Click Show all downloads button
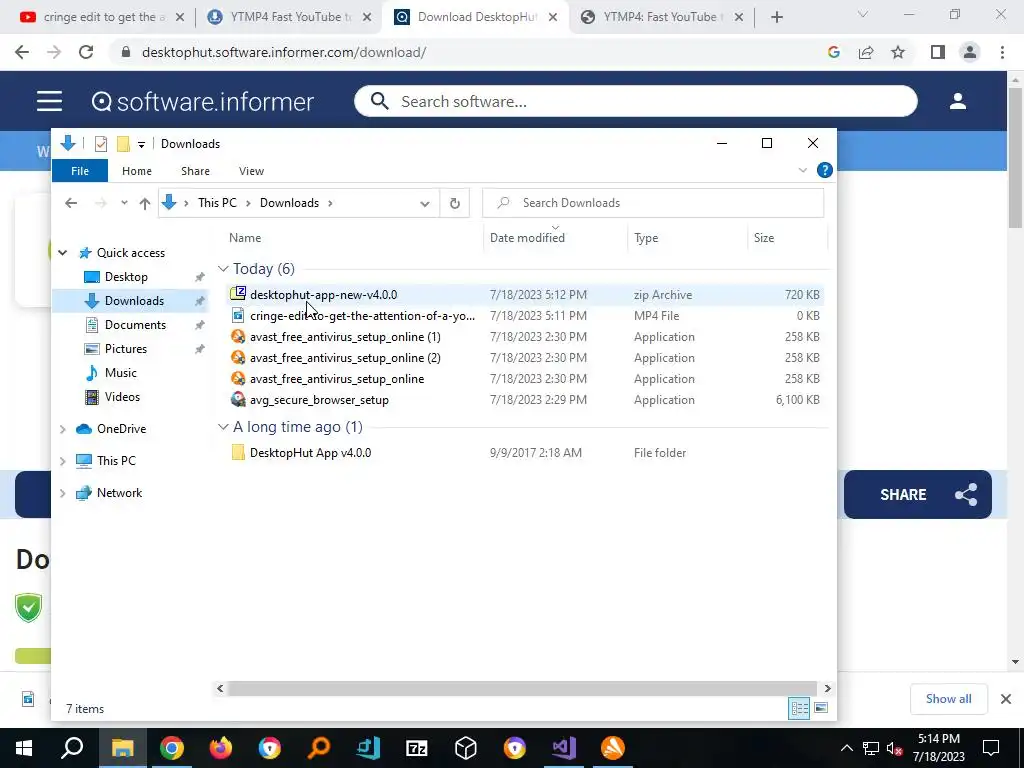Screen dimensions: 1024x768 [948, 699]
